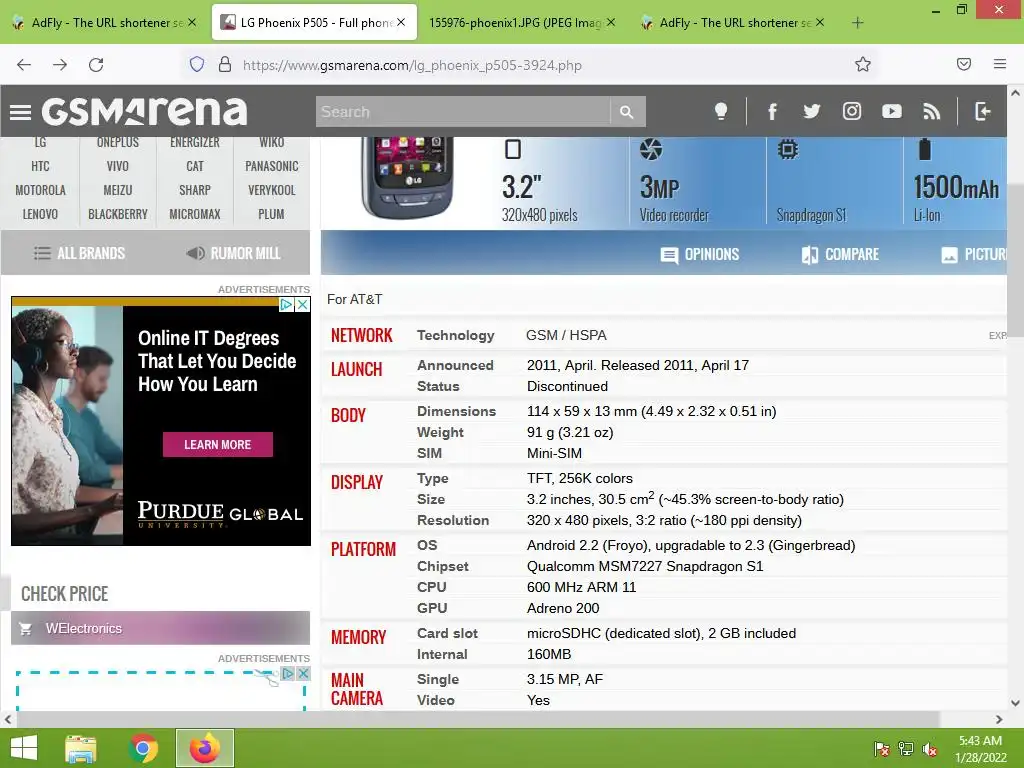Image resolution: width=1024 pixels, height=768 pixels.
Task: Open the tip us lightbulb icon
Action: pos(721,111)
